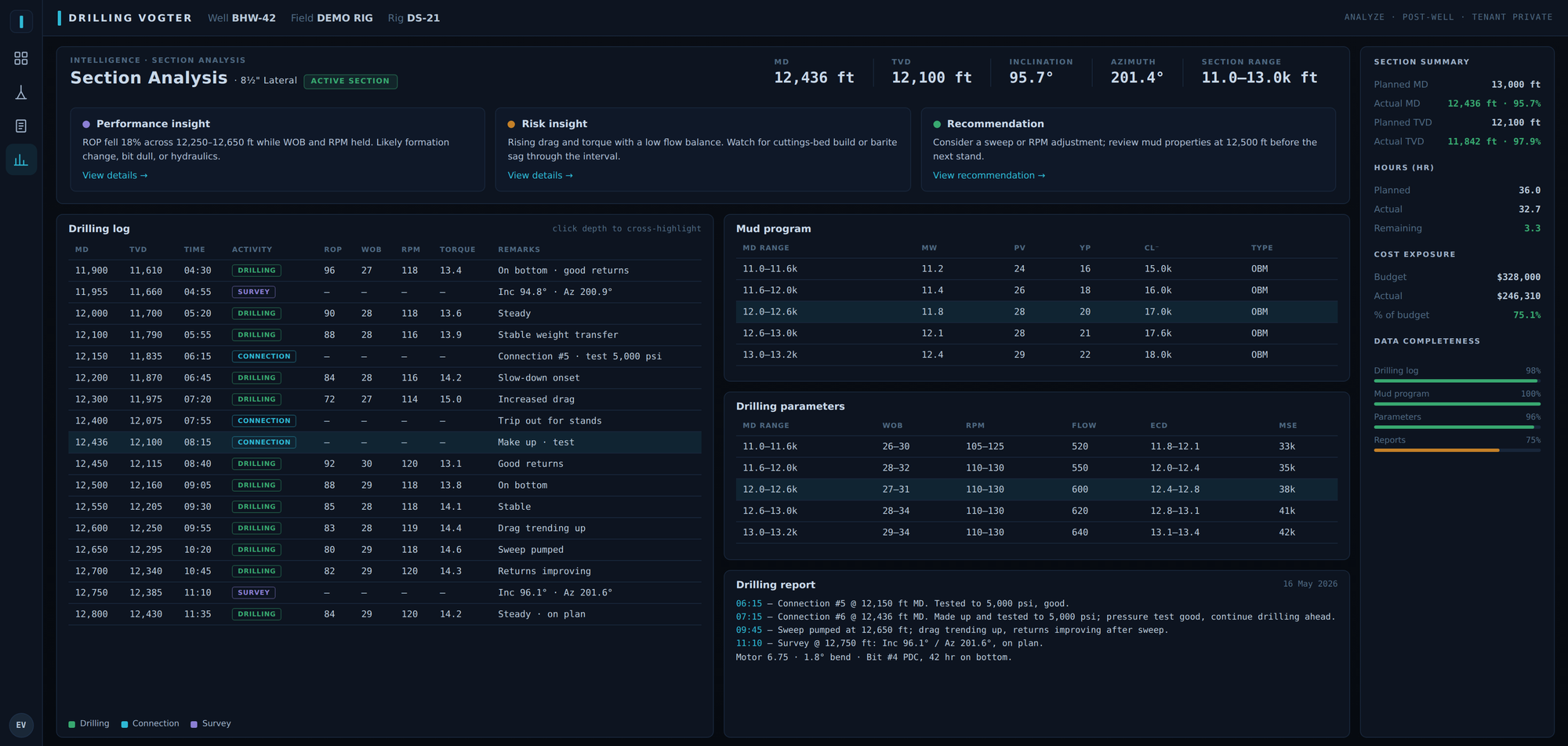This screenshot has height=746, width=1568.
Task: Click the green Drilling legend swatch
Action: tap(72, 724)
